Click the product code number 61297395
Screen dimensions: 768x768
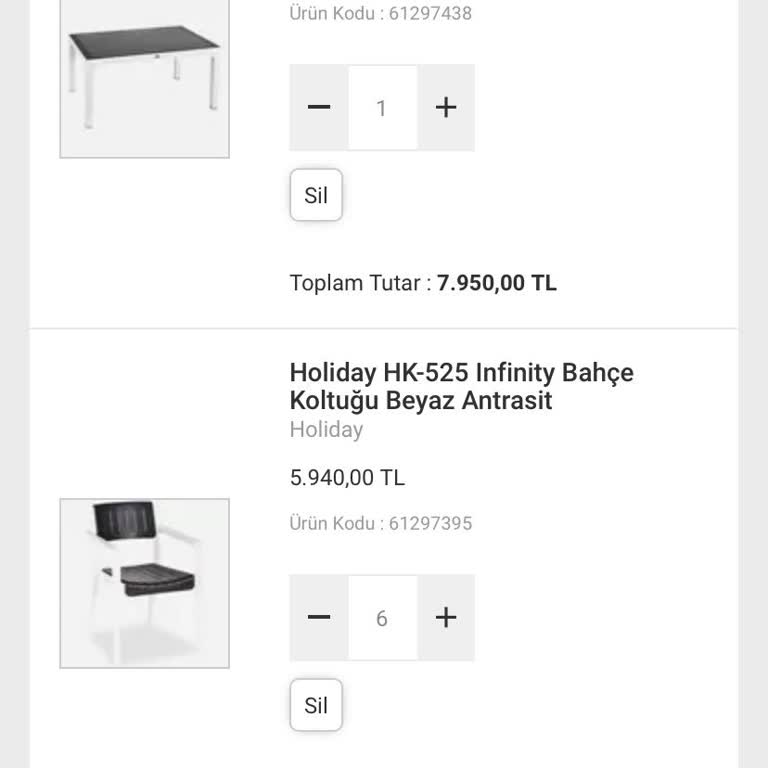pos(430,523)
